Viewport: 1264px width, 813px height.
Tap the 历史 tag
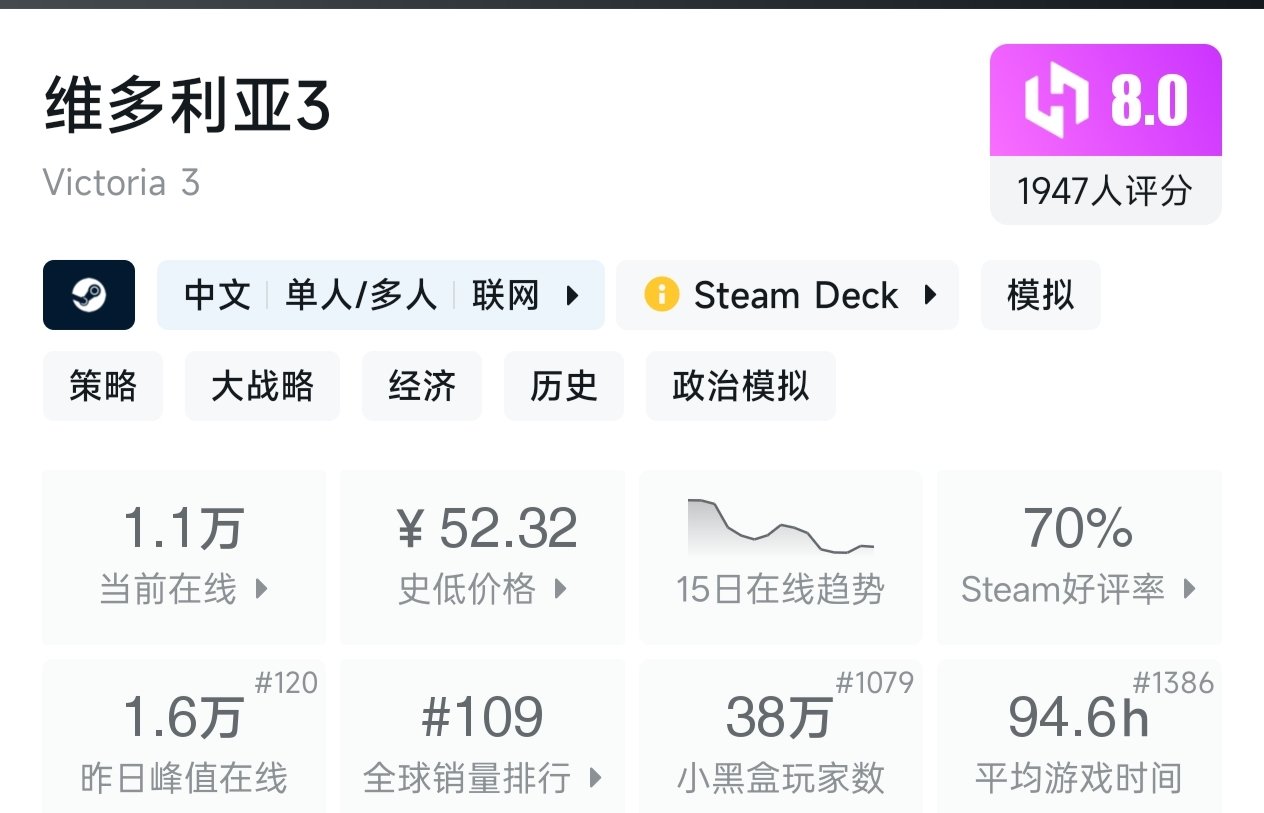pyautogui.click(x=564, y=385)
